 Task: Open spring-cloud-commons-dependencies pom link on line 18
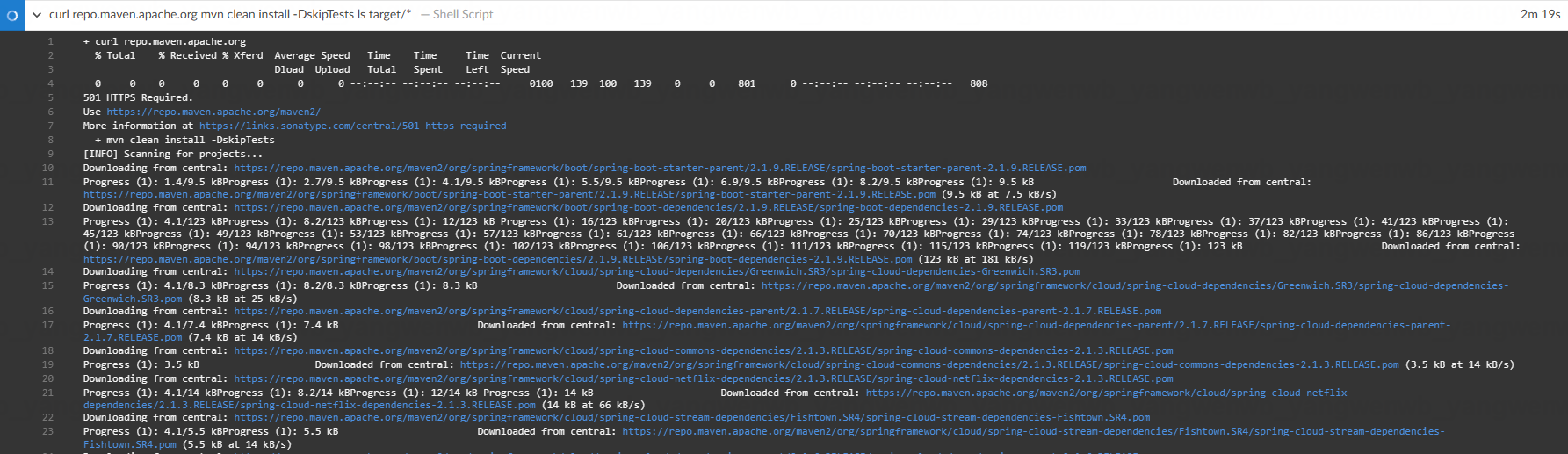pyautogui.click(x=704, y=350)
